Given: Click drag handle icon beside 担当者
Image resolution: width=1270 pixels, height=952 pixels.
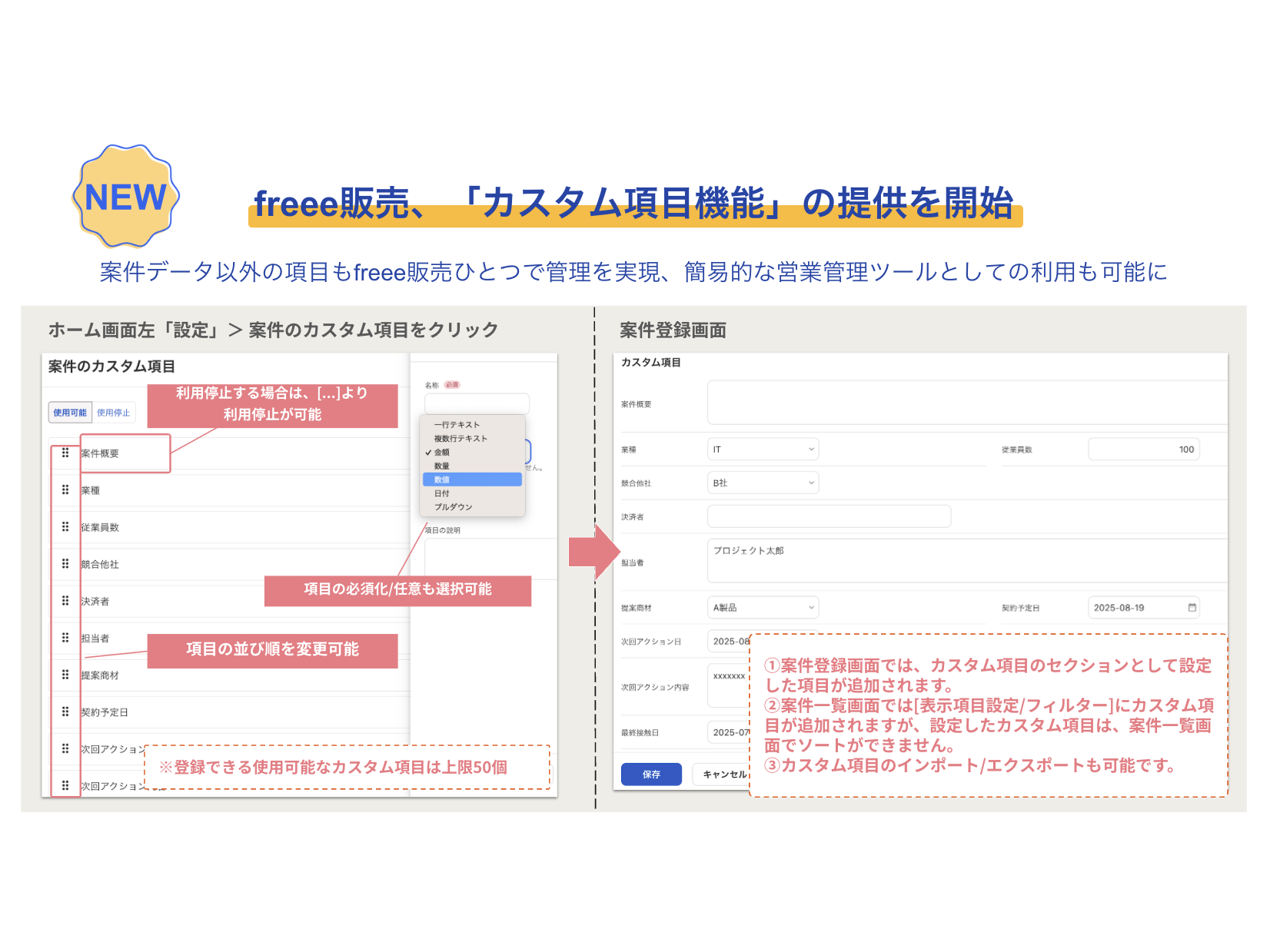Looking at the screenshot, I should 65,637.
